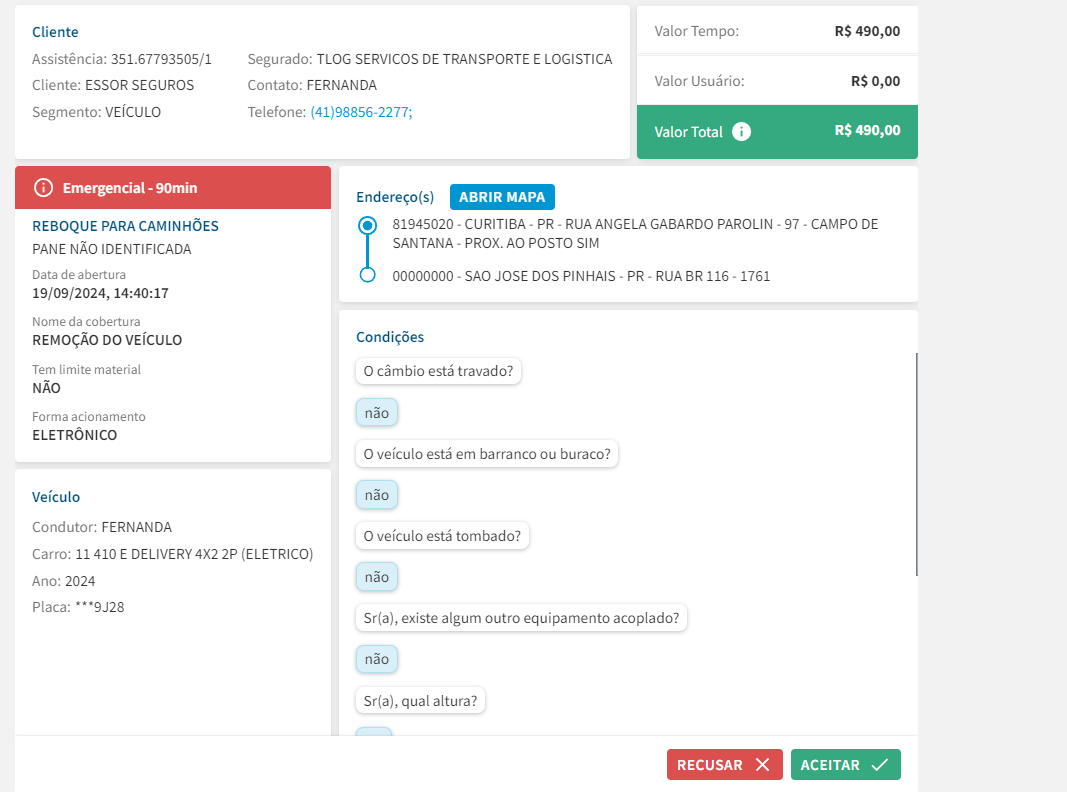Click the alert icon in the Emergencial banner
This screenshot has width=1067, height=792.
coord(43,188)
